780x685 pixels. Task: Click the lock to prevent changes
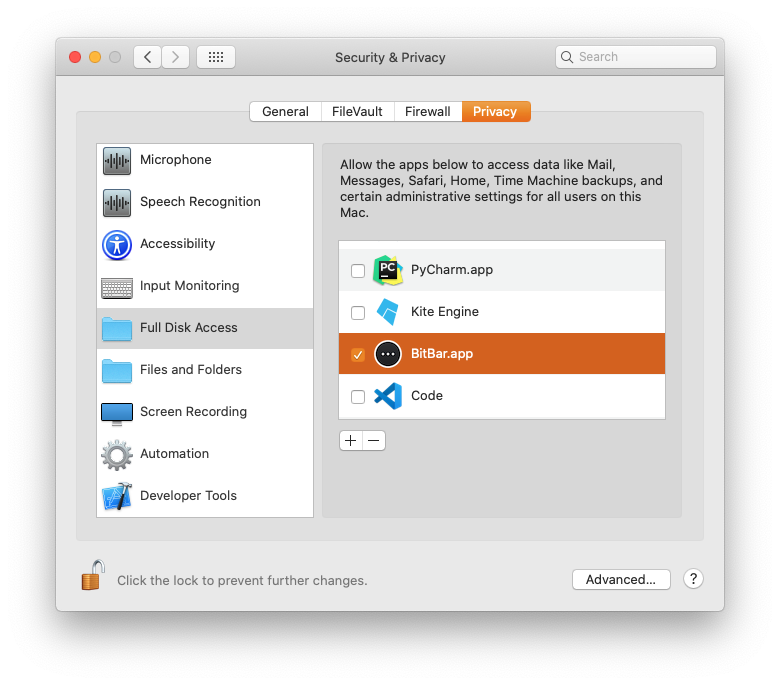93,575
